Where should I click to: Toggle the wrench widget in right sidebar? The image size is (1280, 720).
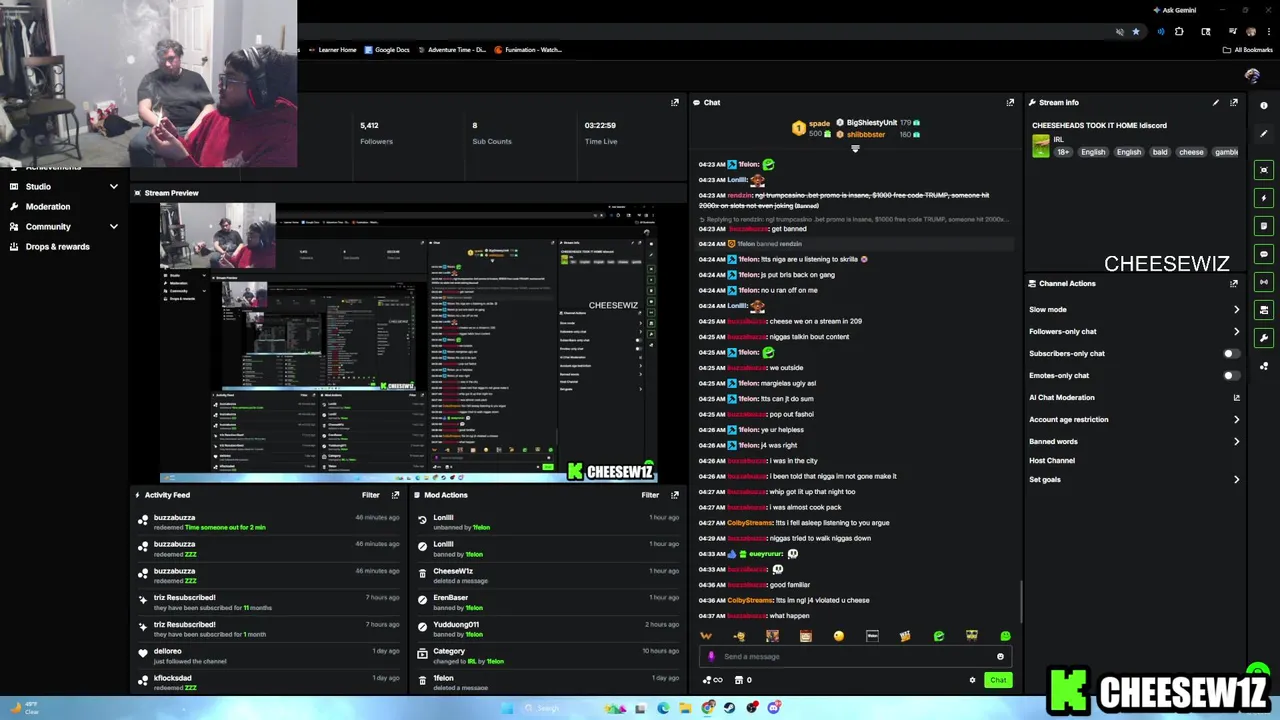click(1264, 338)
